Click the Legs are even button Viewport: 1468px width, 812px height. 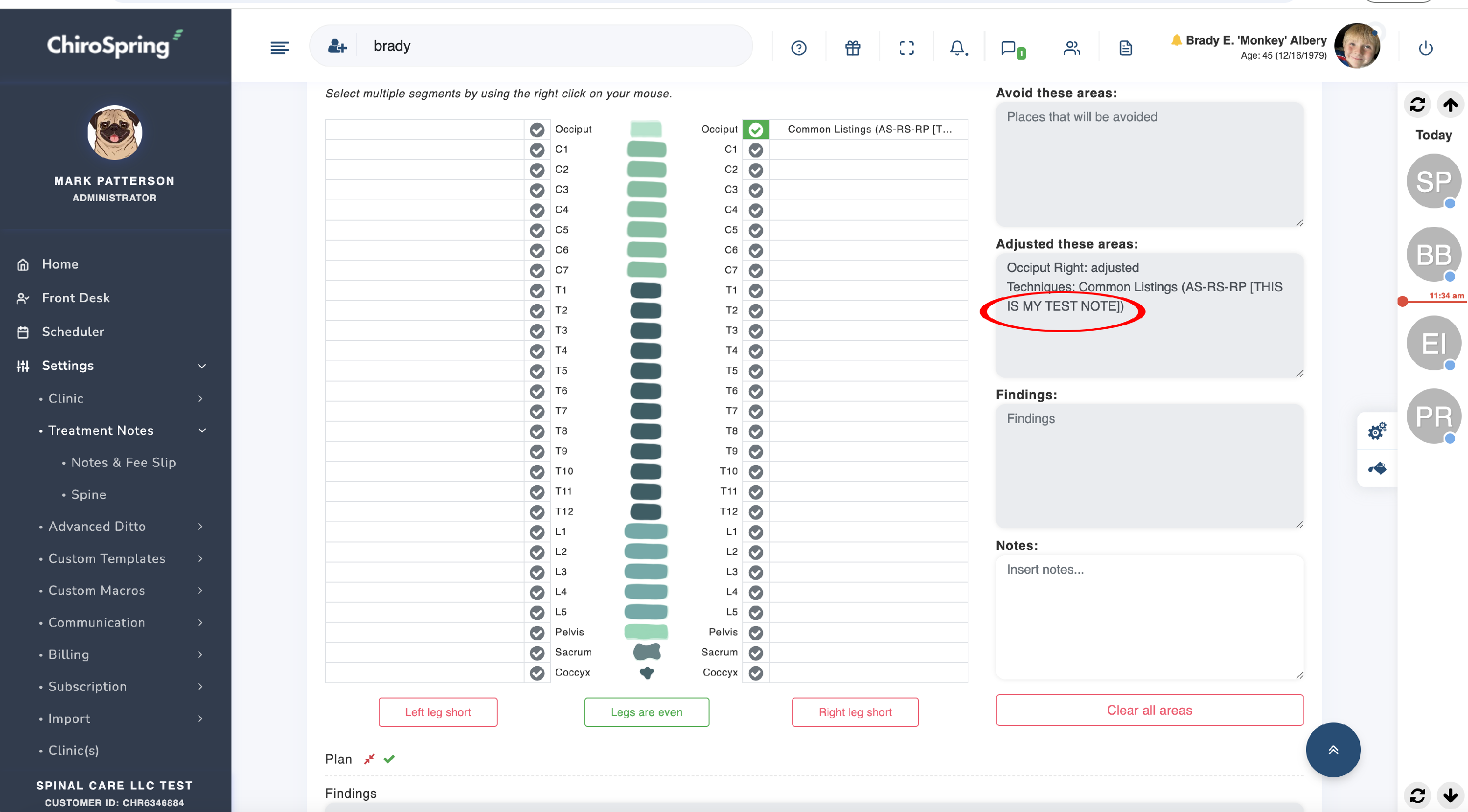[646, 712]
